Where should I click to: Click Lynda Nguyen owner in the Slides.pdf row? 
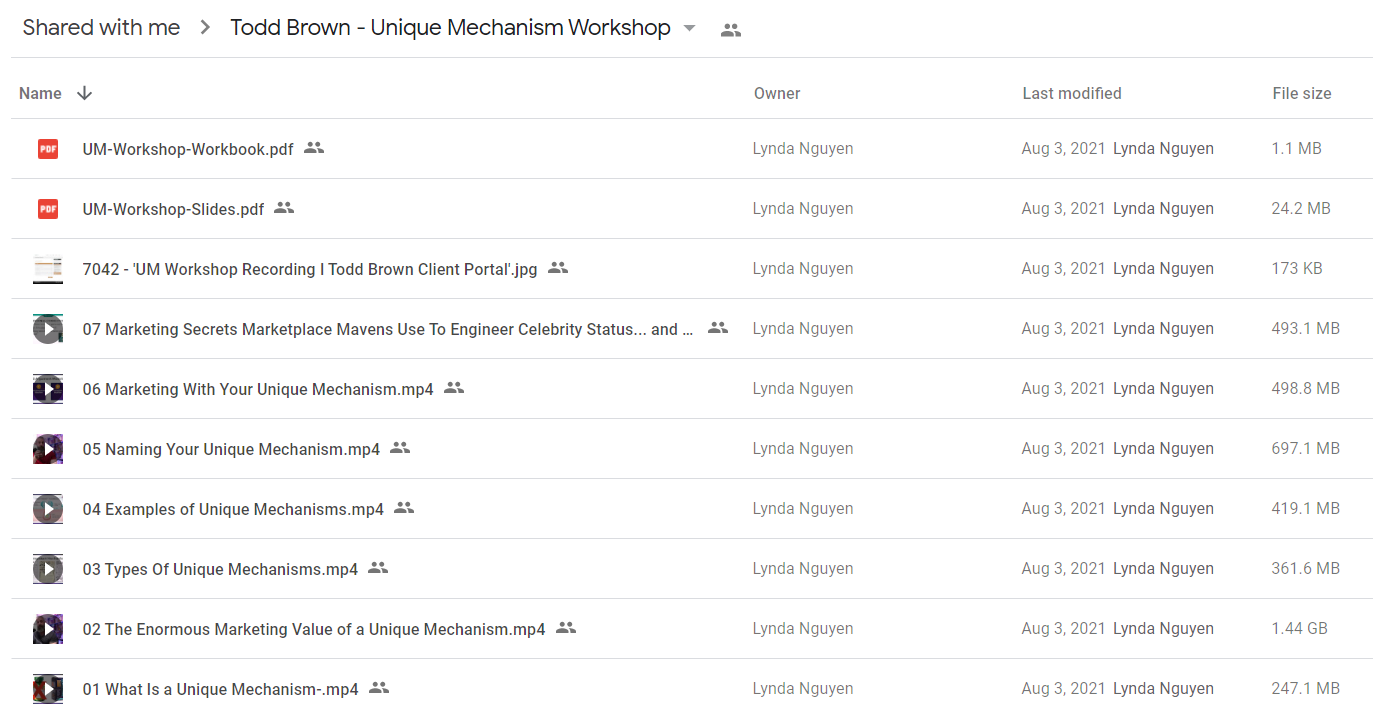(x=803, y=209)
